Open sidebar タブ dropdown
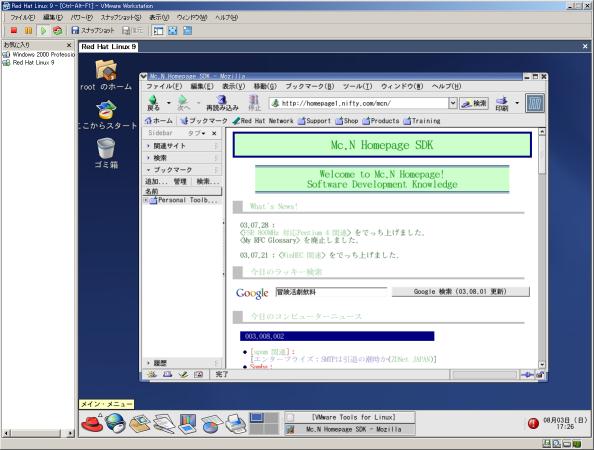The width and height of the screenshot is (594, 450). pyautogui.click(x=197, y=133)
